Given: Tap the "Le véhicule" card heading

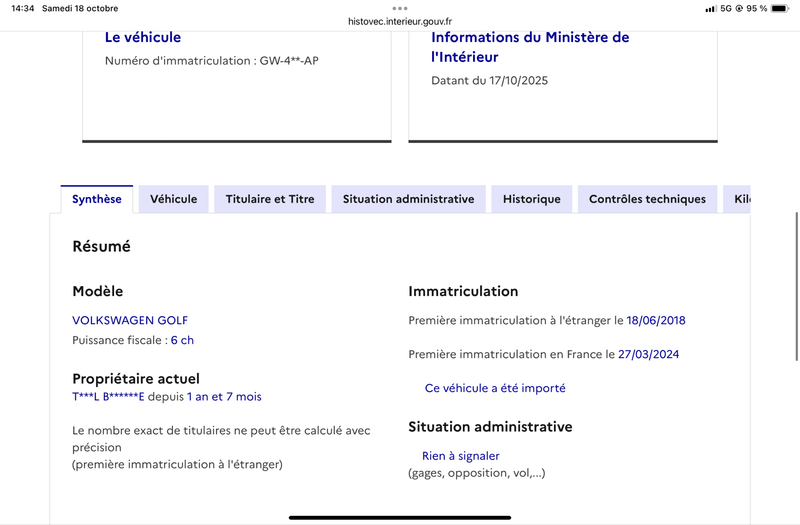Looking at the screenshot, I should (x=143, y=37).
